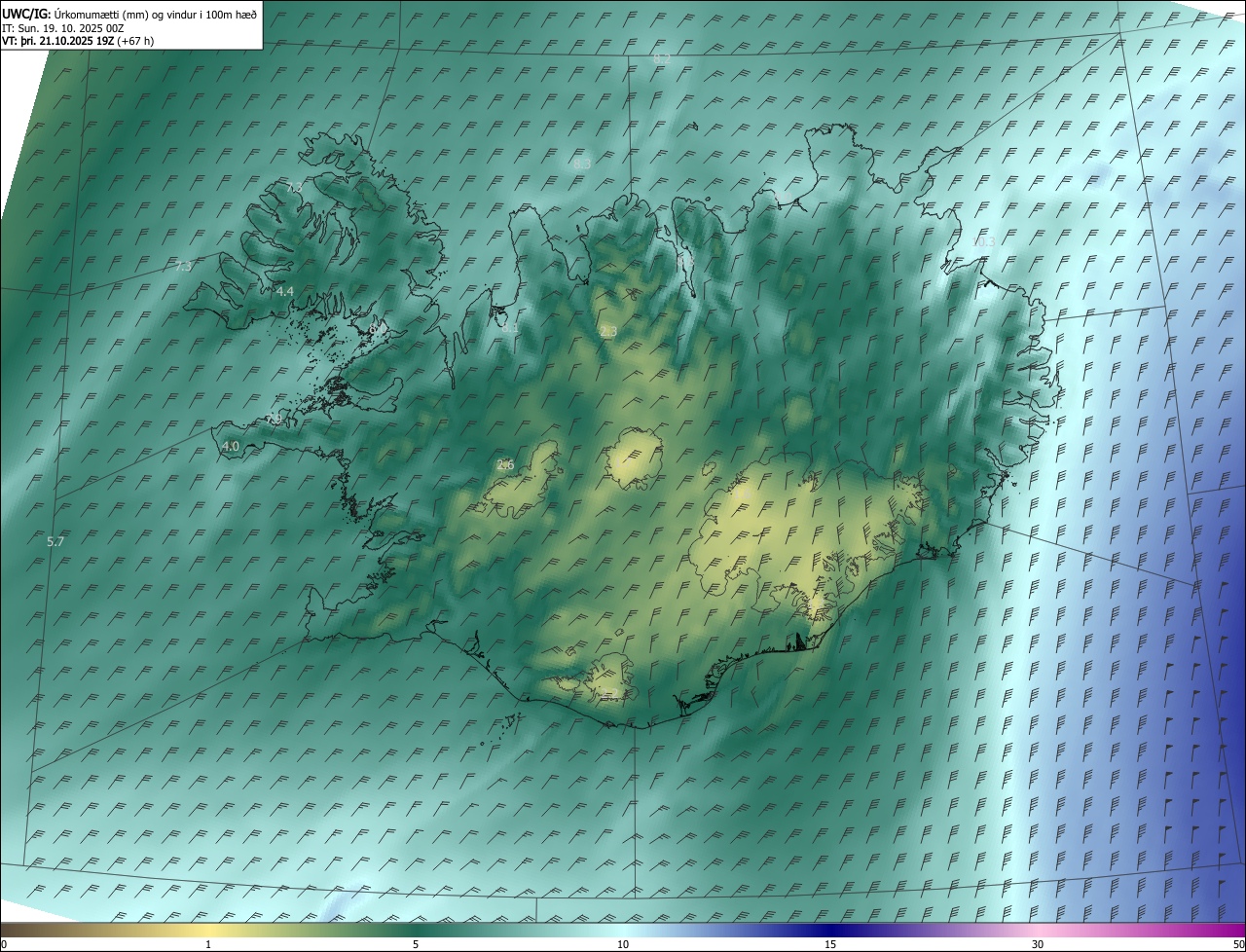
Task: Pick the navy color band above tick 15
Action: 830,931
